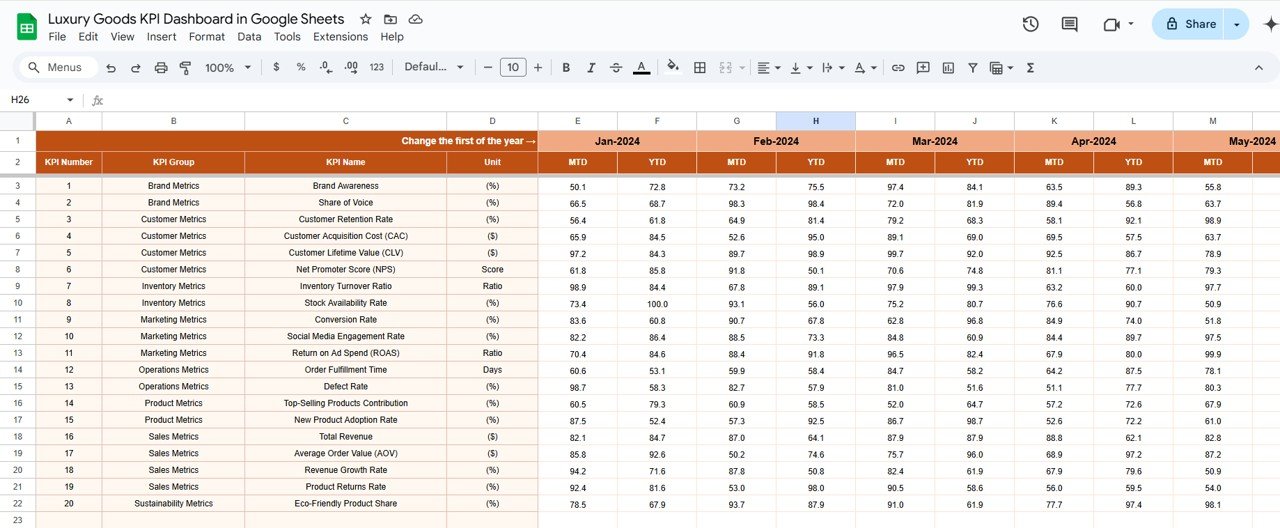
Task: Open the Insert menu
Action: point(161,37)
